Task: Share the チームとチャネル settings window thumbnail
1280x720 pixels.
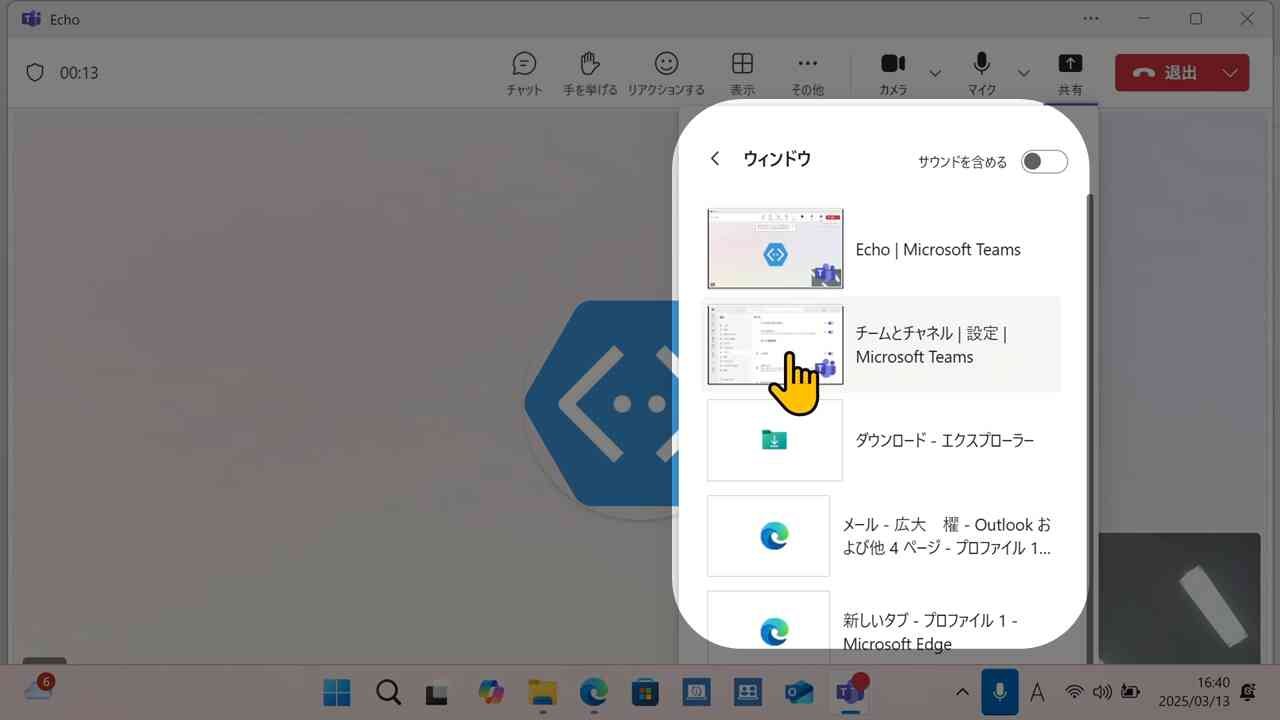Action: [775, 342]
